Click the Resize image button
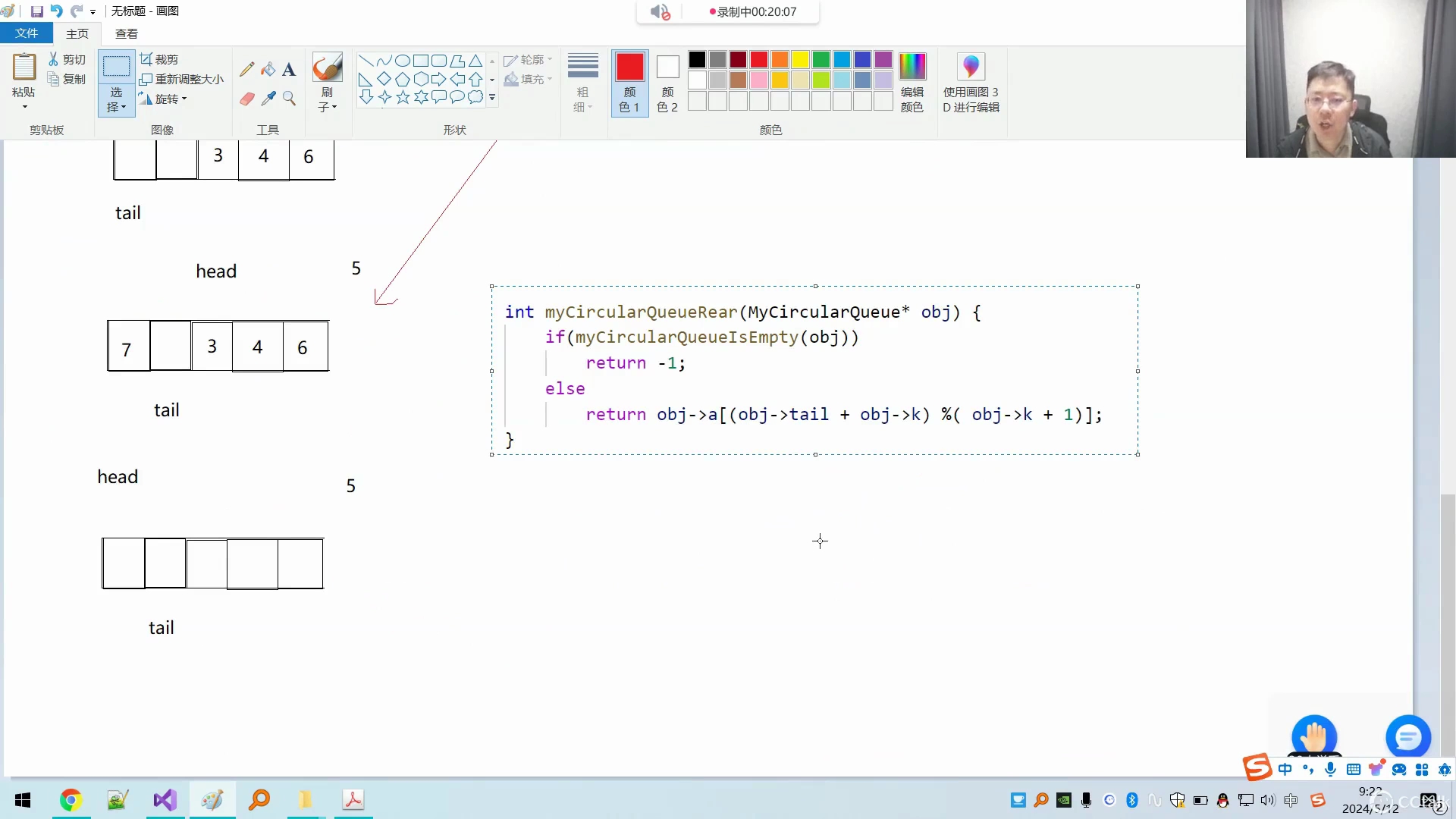 [x=182, y=79]
